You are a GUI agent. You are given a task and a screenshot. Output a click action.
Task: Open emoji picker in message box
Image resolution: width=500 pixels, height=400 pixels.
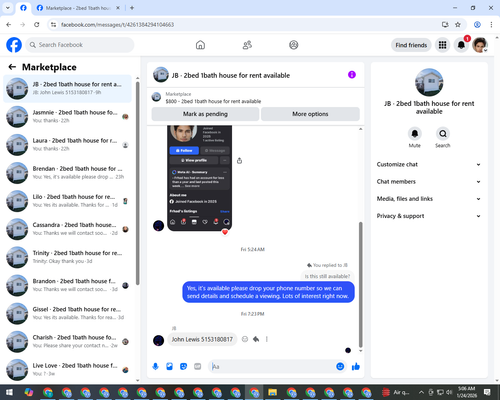[x=340, y=367]
